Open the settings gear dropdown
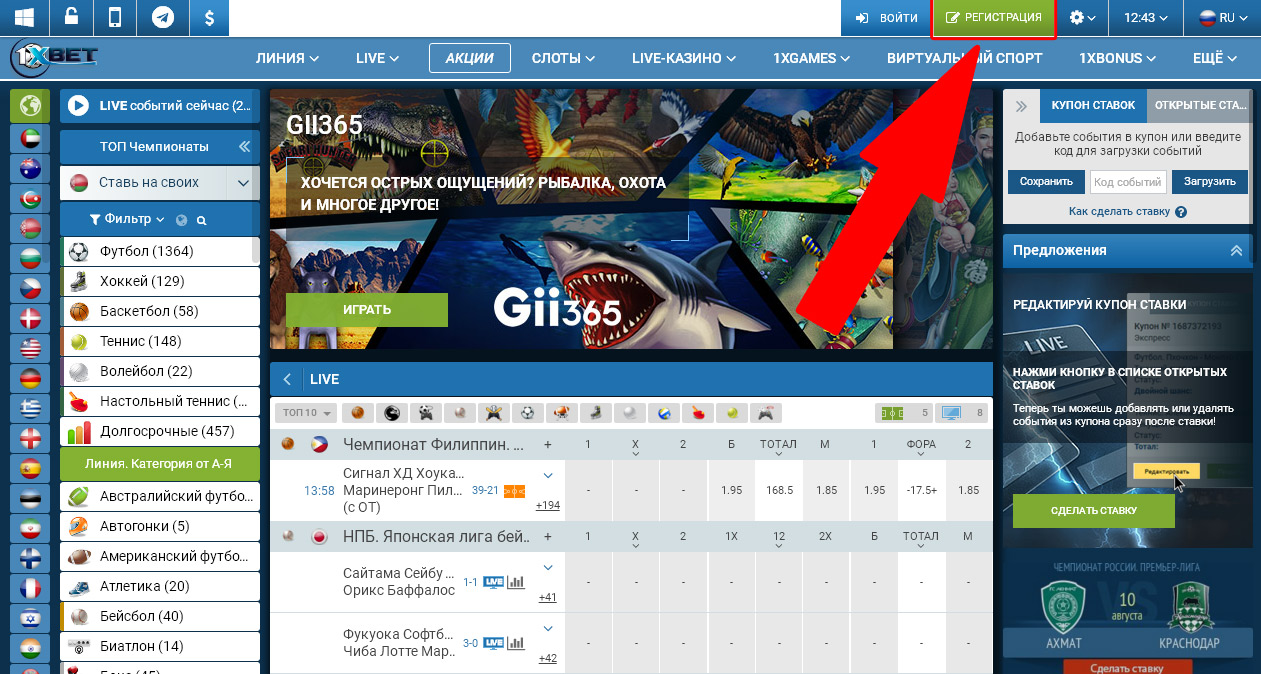 tap(1082, 18)
